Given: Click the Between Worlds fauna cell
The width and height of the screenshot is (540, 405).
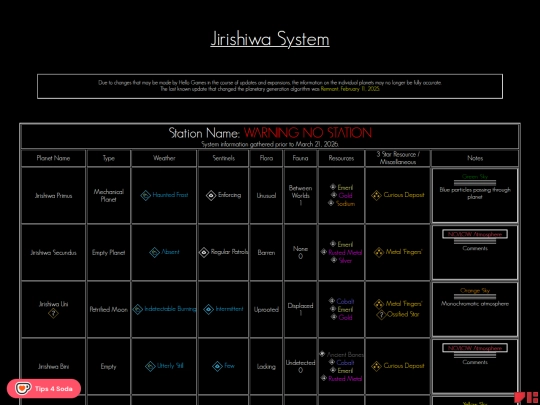Looking at the screenshot, I should [300, 196].
